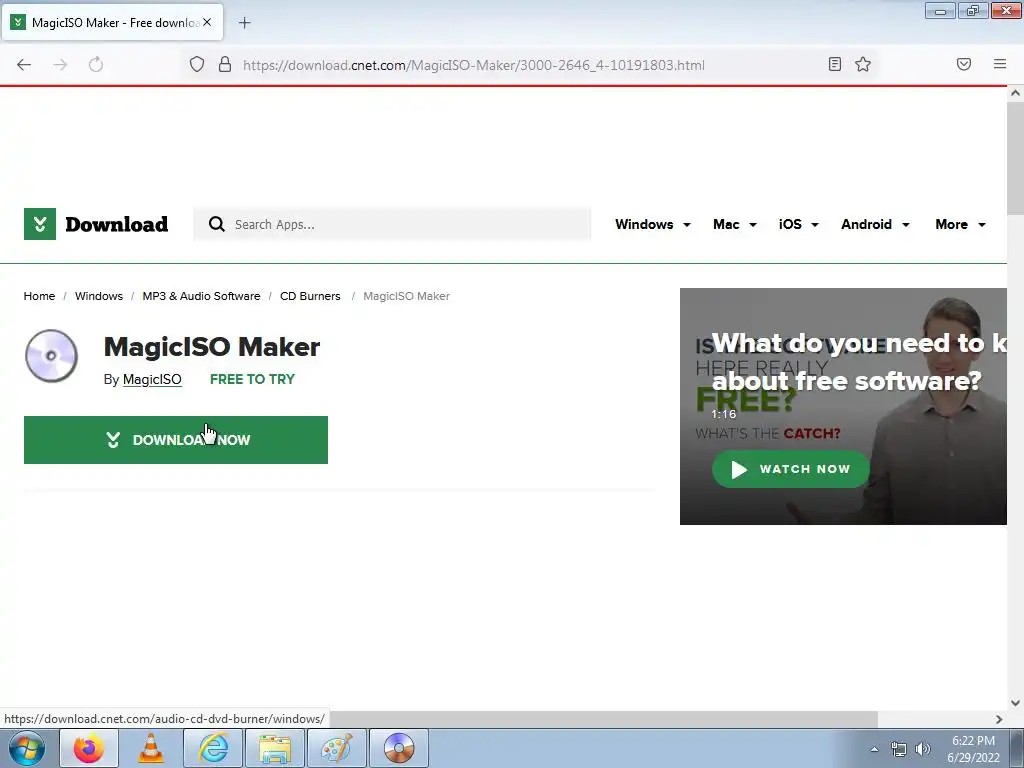The height and width of the screenshot is (768, 1024).
Task: Click the network tray icon
Action: 899,749
